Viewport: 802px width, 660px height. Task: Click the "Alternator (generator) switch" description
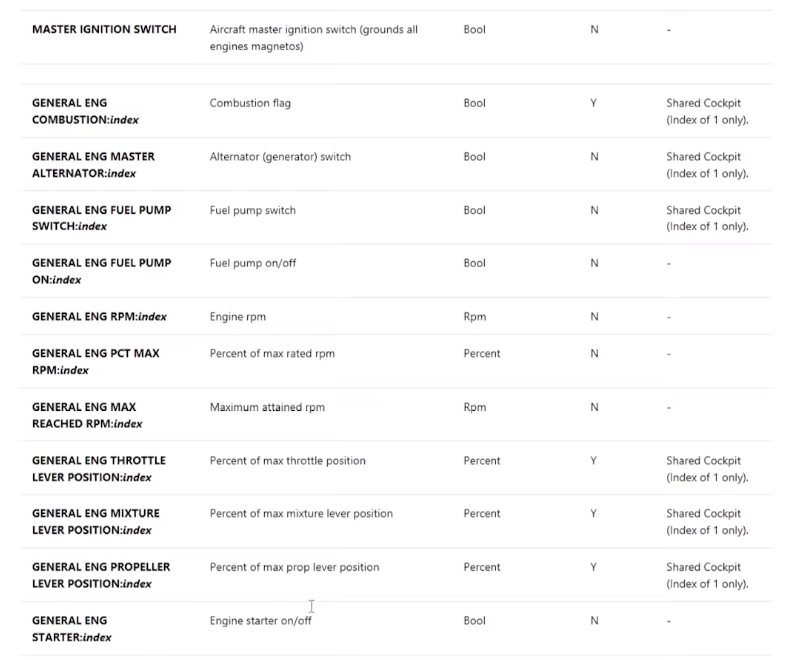(280, 157)
